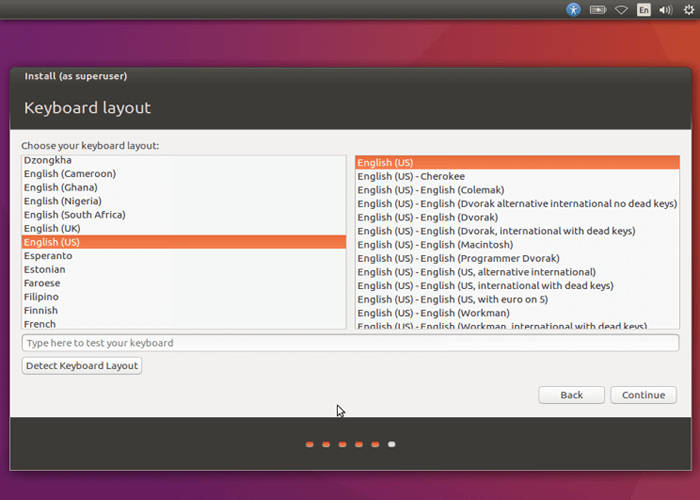The image size is (700, 500).
Task: Click Detect Keyboard Layout button
Action: [x=82, y=366]
